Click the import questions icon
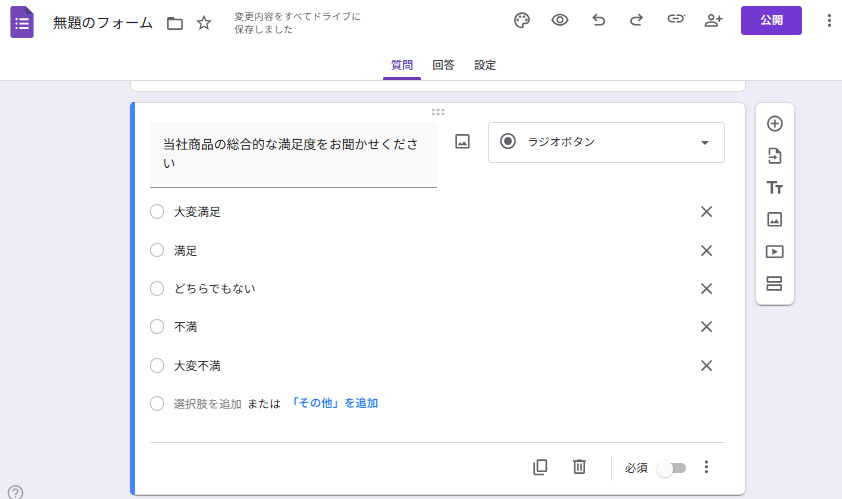This screenshot has width=842, height=499. coord(774,156)
